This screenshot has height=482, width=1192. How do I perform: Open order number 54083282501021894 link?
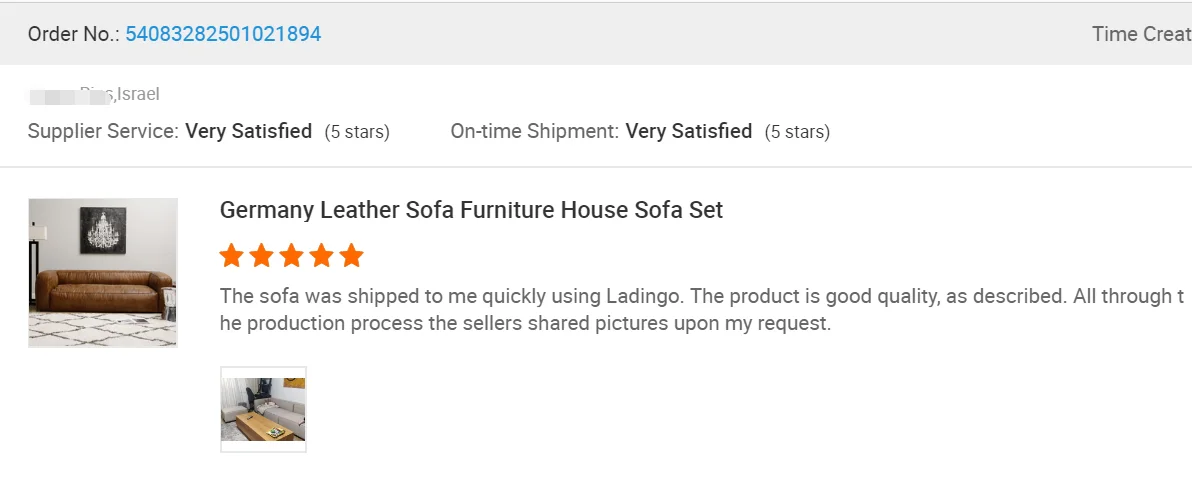223,34
